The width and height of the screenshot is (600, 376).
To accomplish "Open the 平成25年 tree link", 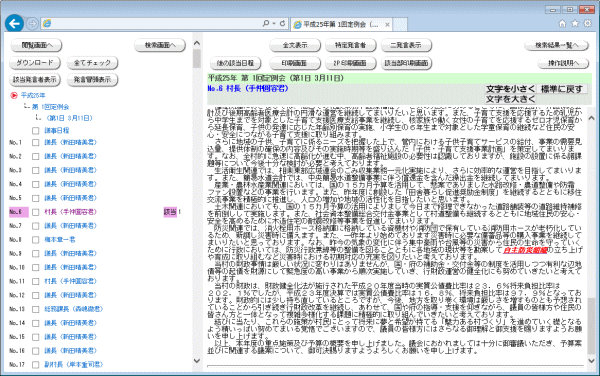I will click(33, 95).
